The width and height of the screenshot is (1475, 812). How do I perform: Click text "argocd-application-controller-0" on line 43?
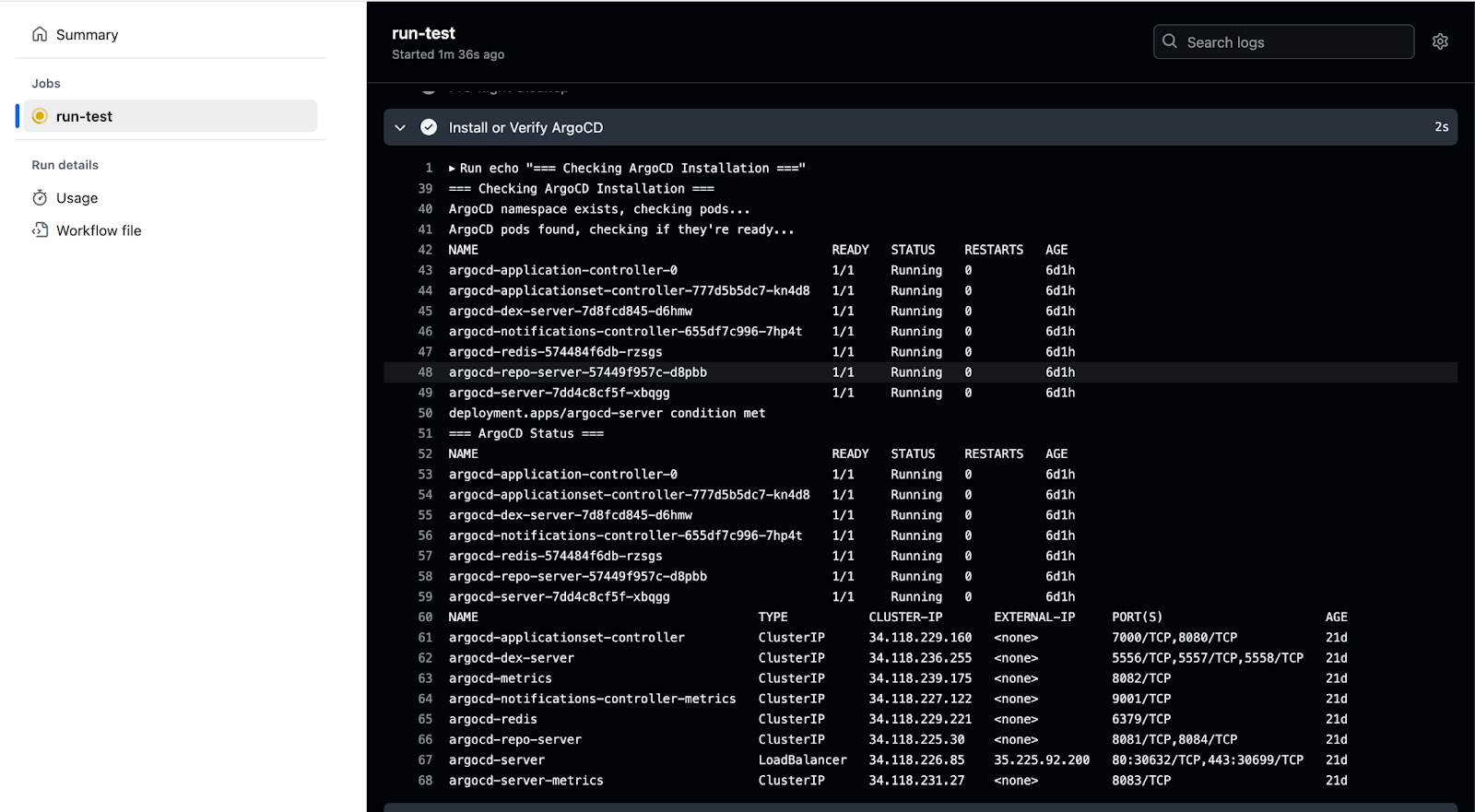pos(563,270)
